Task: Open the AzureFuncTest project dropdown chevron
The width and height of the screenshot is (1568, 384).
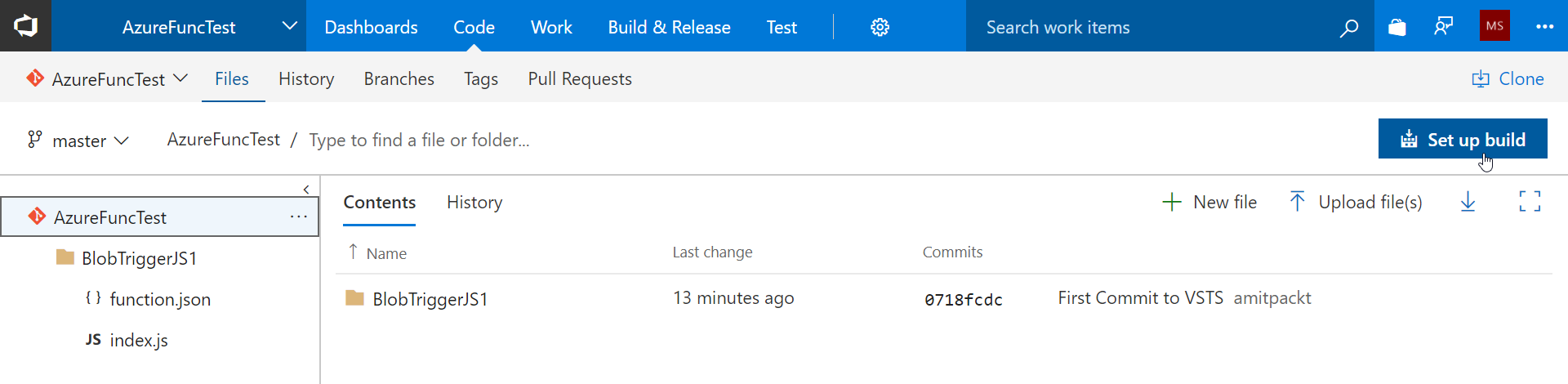Action: [289, 26]
